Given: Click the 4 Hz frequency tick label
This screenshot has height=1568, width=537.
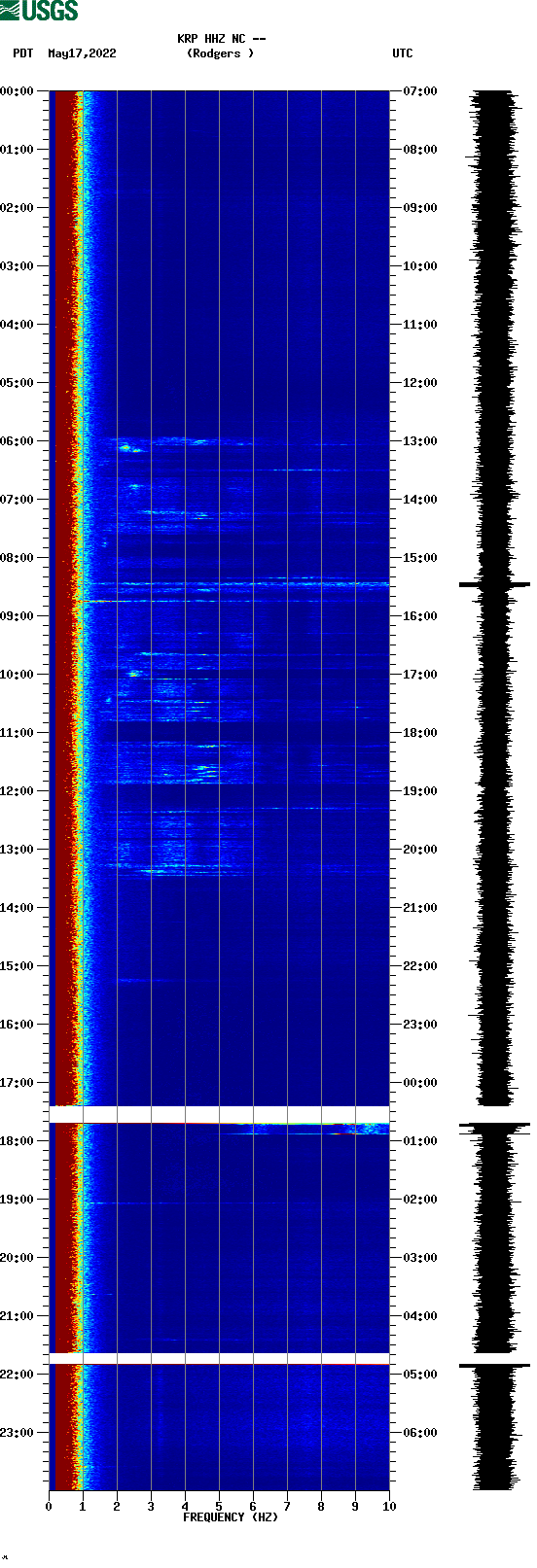Looking at the screenshot, I should coord(185,1507).
